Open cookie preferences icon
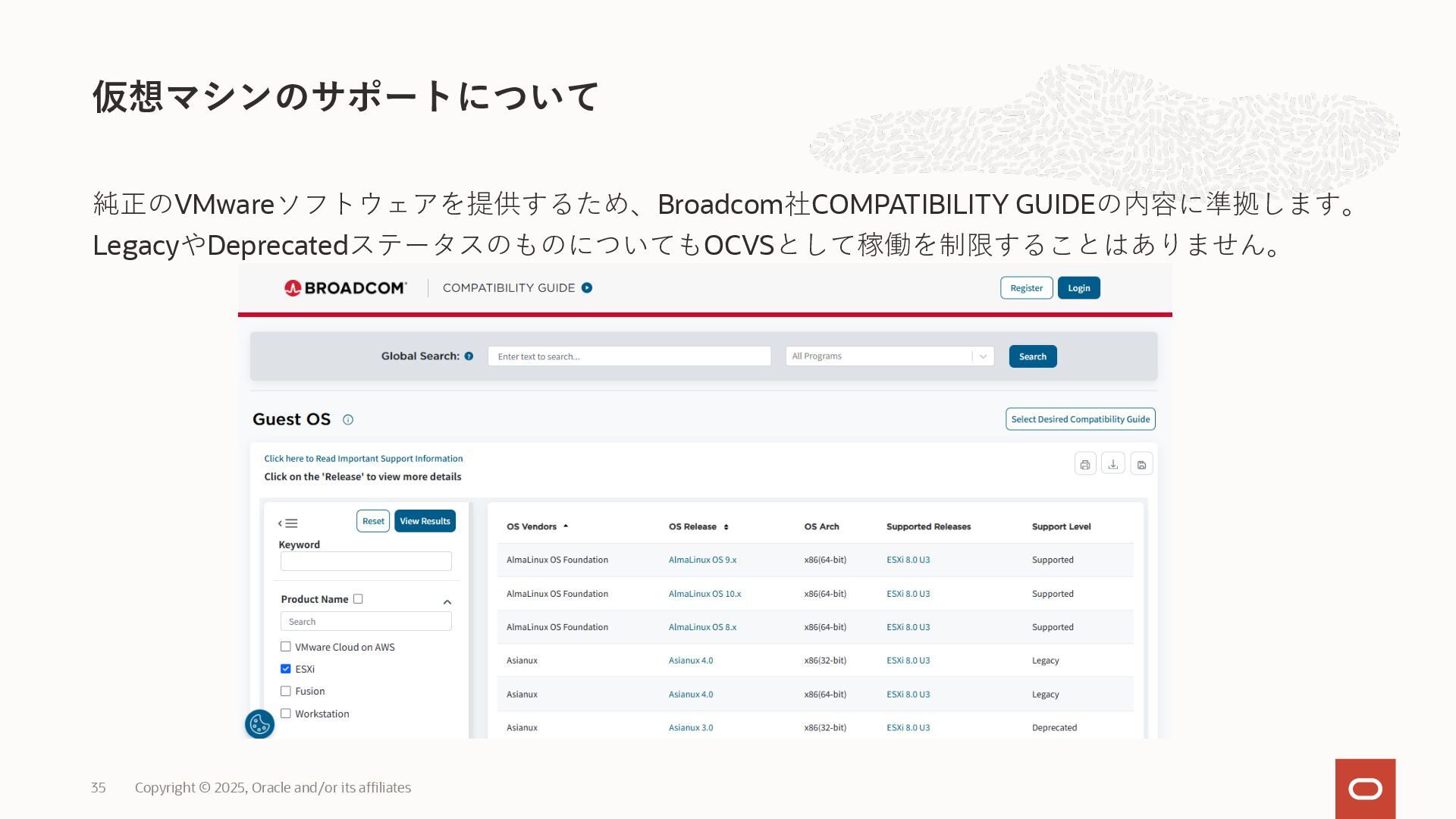1456x819 pixels. 259,724
